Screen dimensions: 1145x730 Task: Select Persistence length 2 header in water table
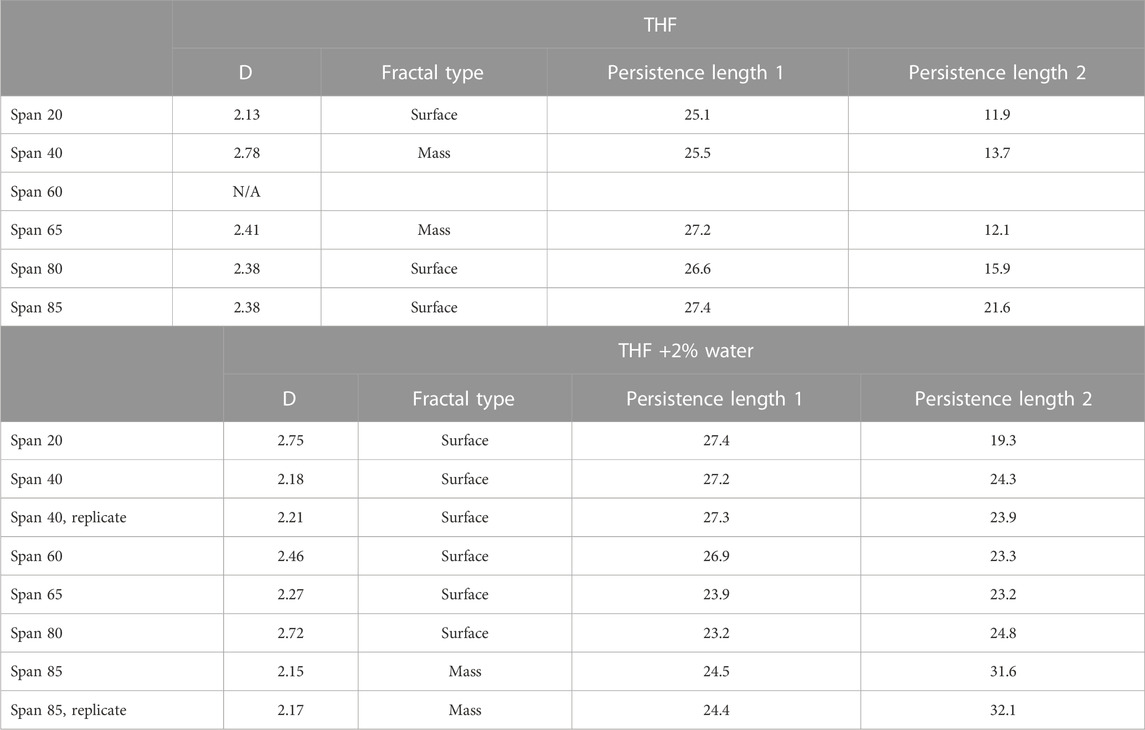[1003, 399]
